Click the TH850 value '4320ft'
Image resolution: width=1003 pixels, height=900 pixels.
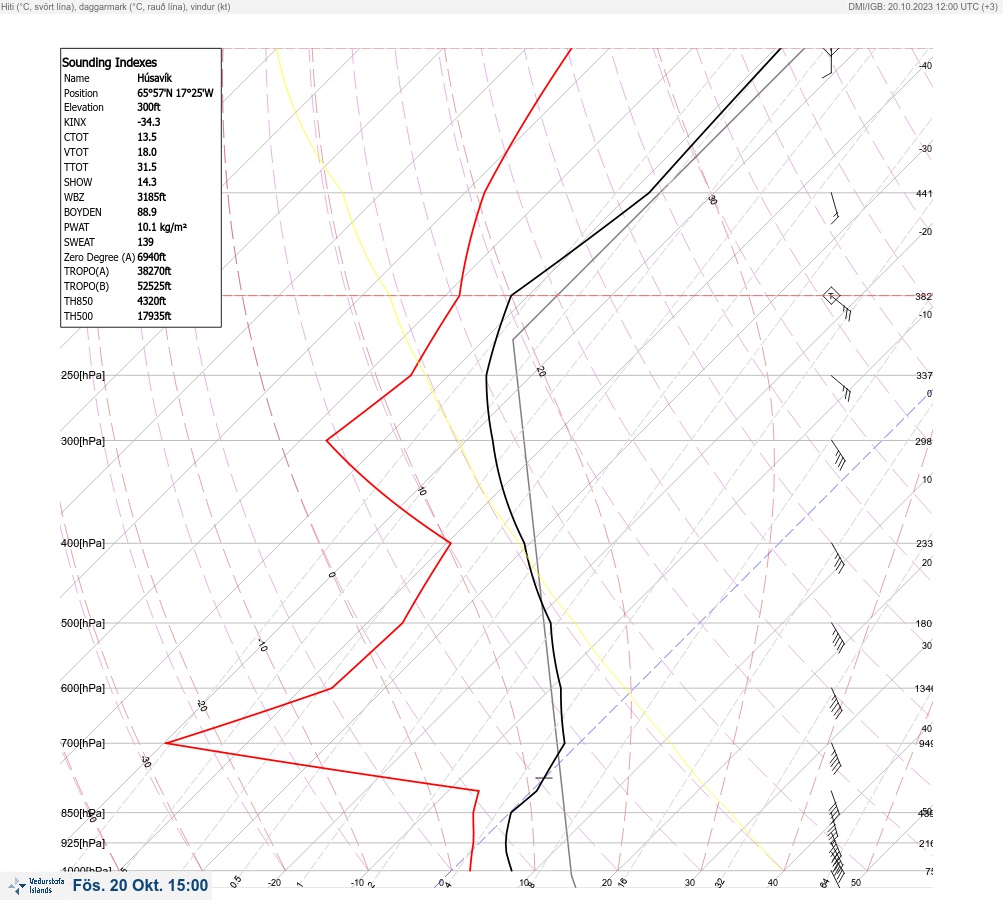click(152, 301)
